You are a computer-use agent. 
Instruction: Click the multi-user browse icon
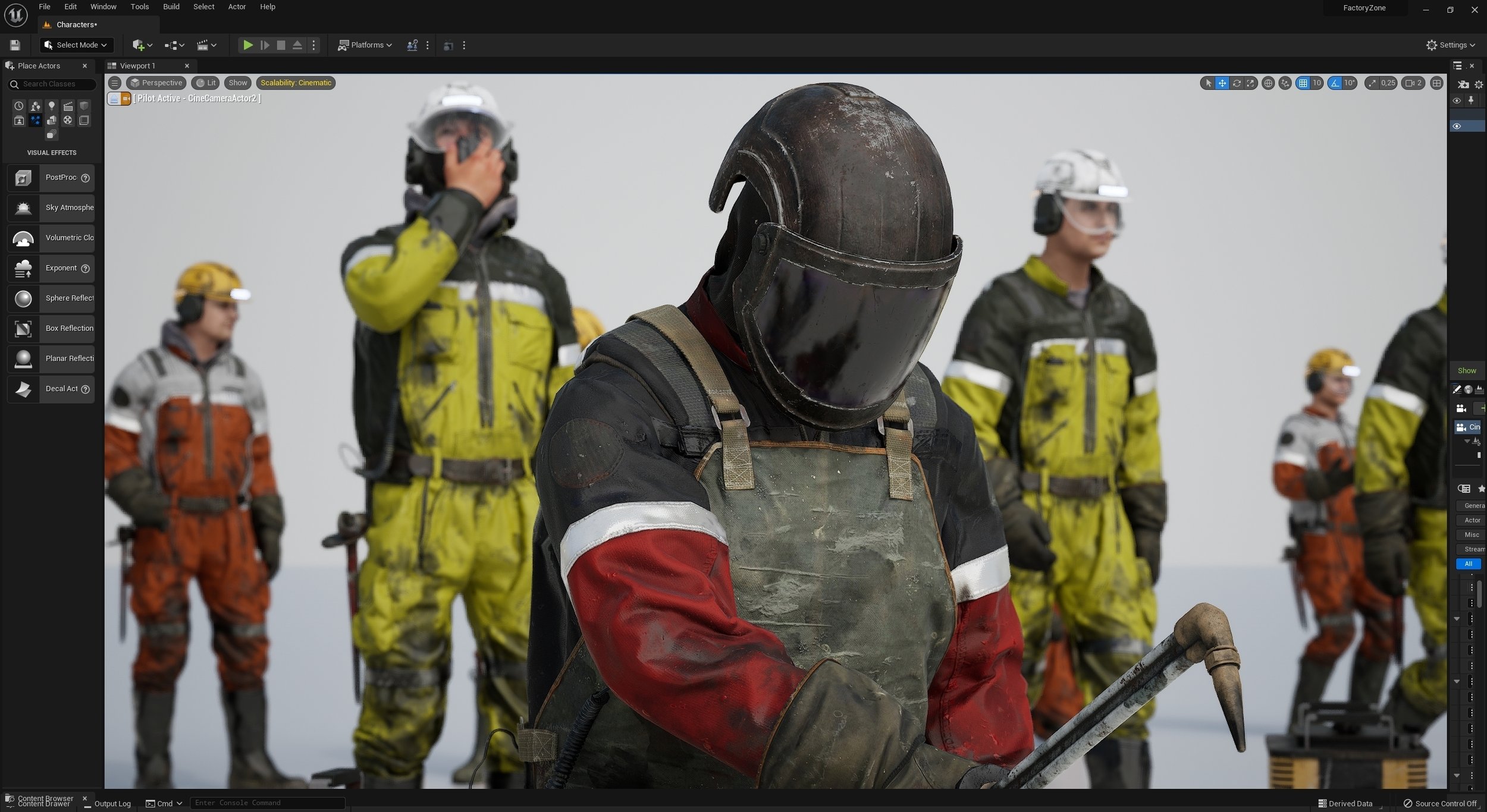412,45
